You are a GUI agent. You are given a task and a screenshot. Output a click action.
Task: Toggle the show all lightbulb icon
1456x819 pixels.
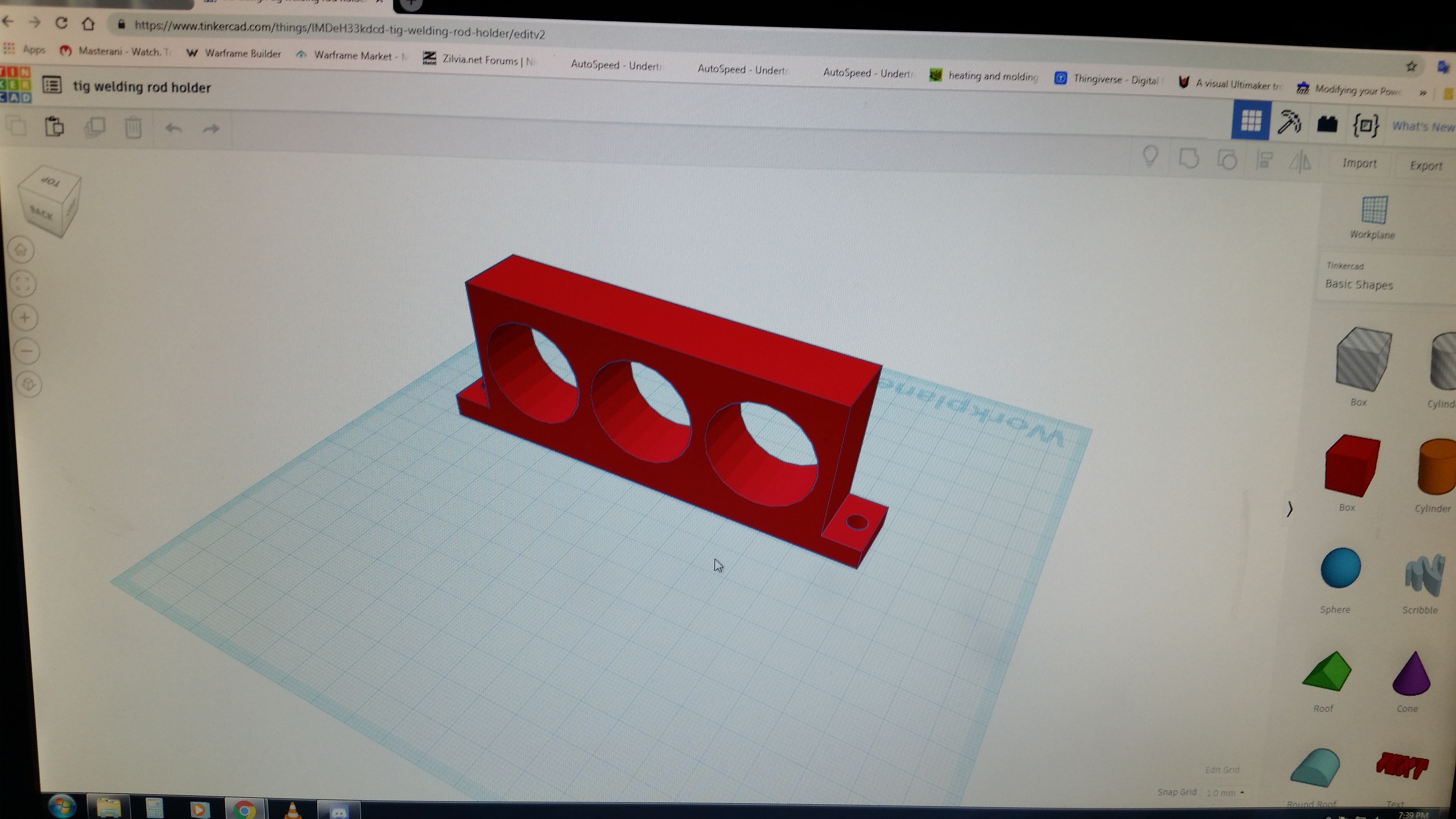coord(1150,157)
